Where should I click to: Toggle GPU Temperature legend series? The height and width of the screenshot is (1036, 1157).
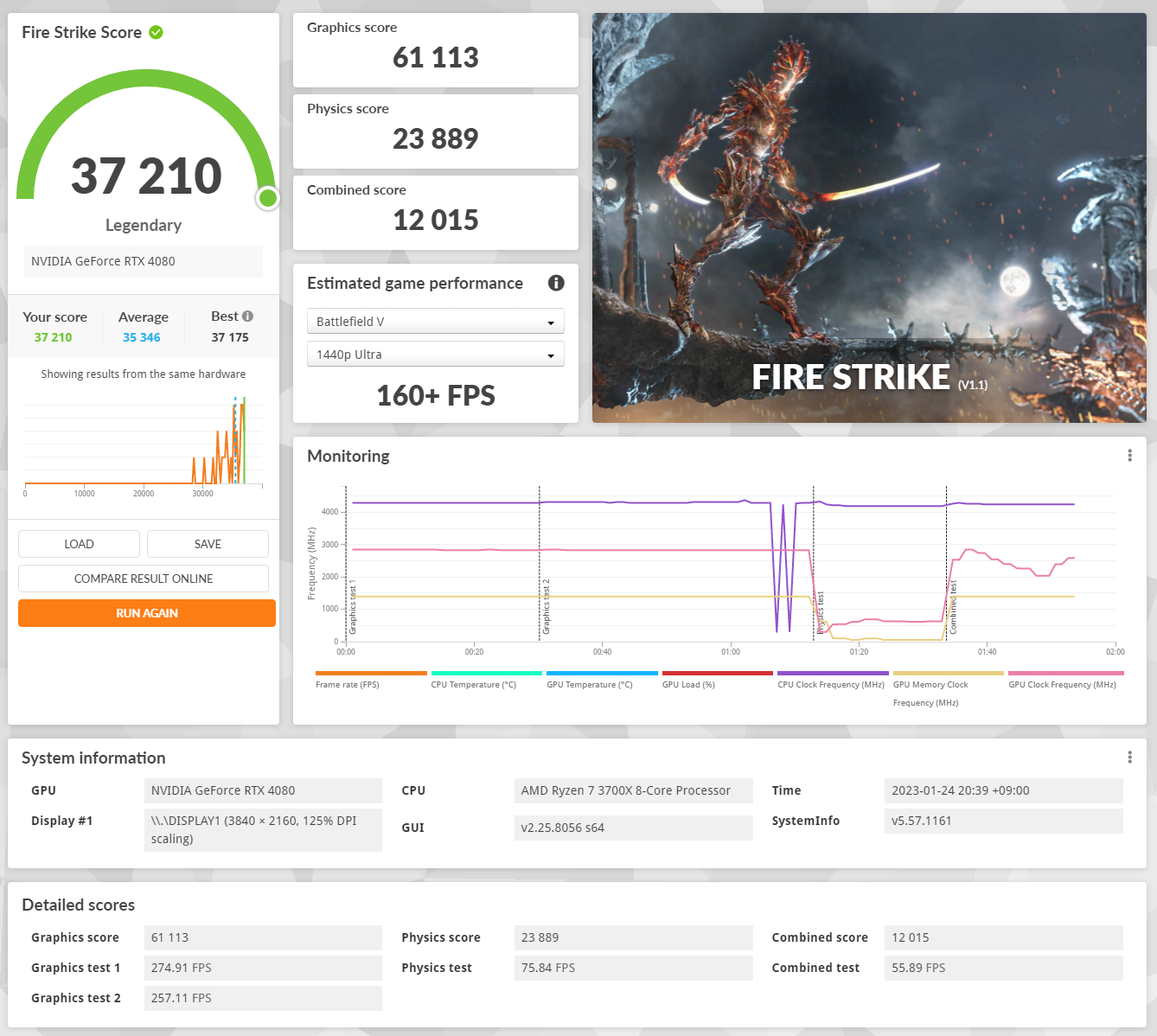[602, 680]
